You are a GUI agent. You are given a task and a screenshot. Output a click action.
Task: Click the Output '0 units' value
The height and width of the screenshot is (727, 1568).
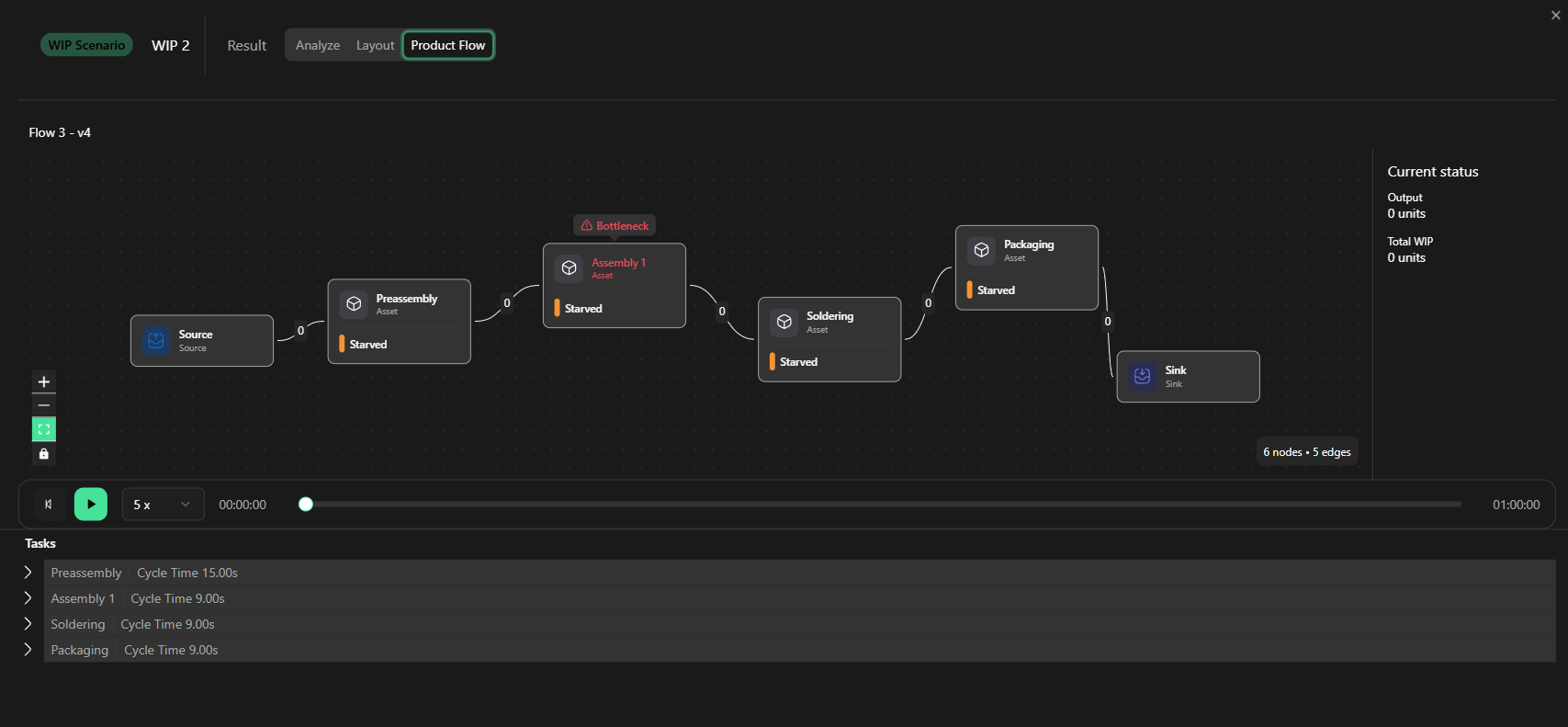click(1406, 213)
